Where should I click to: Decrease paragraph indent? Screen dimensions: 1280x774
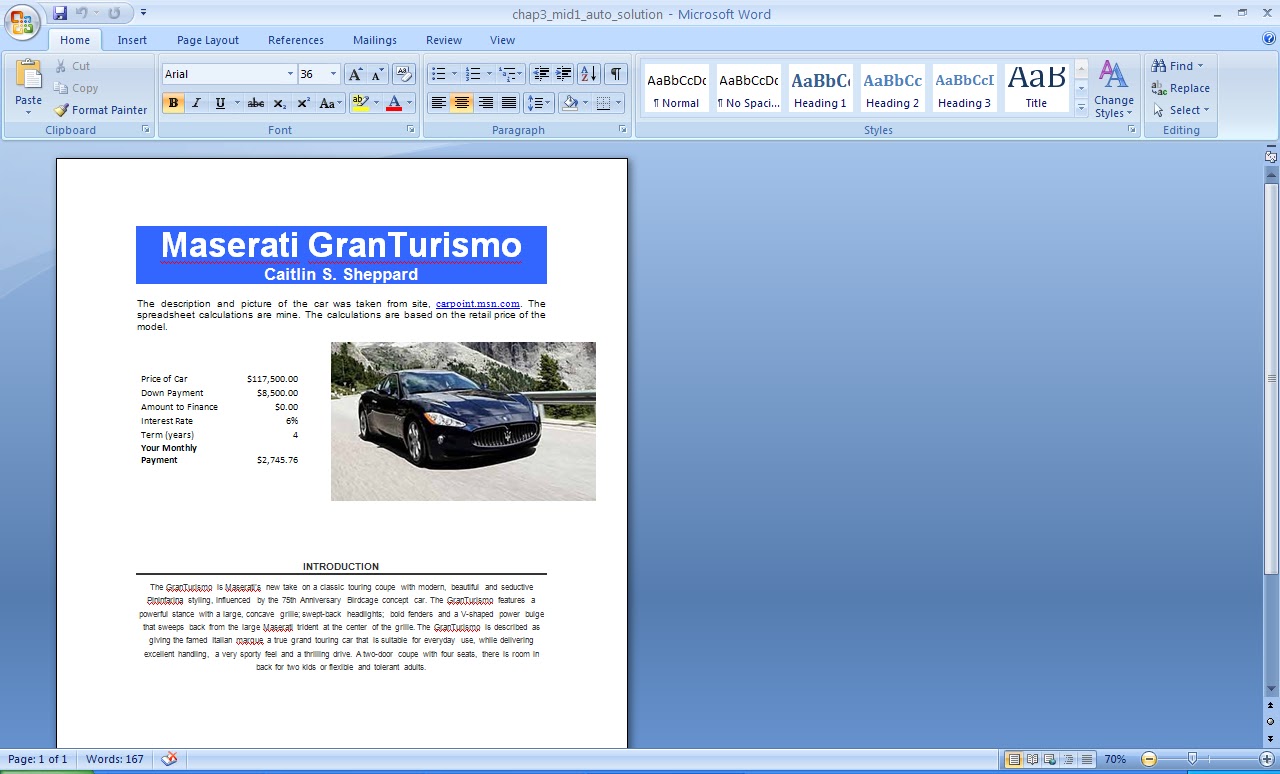(x=541, y=74)
